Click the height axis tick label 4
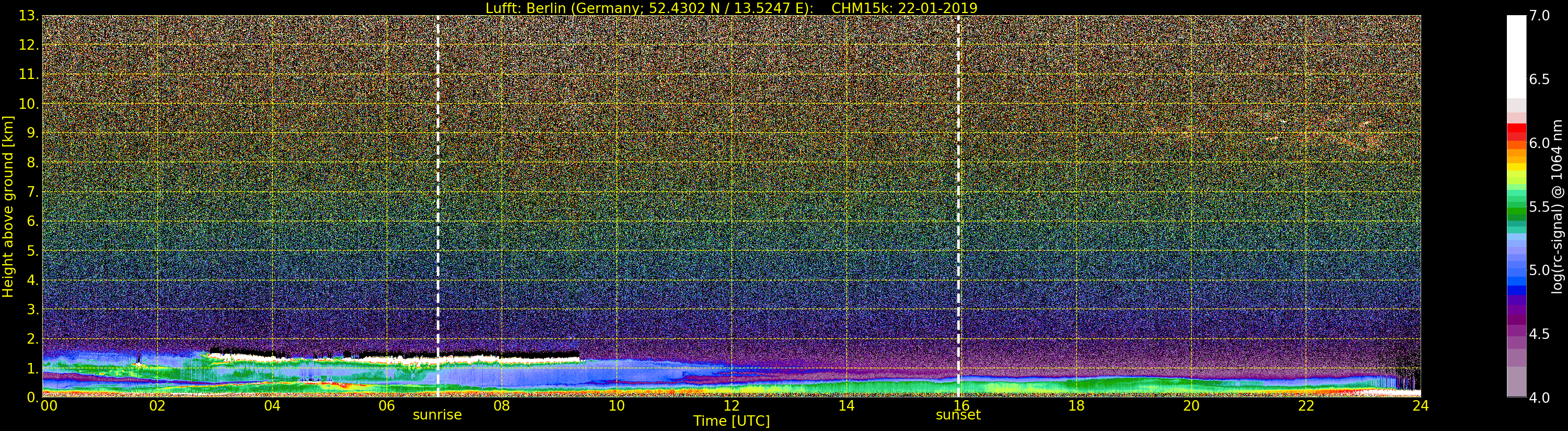The image size is (1568, 431). click(32, 280)
